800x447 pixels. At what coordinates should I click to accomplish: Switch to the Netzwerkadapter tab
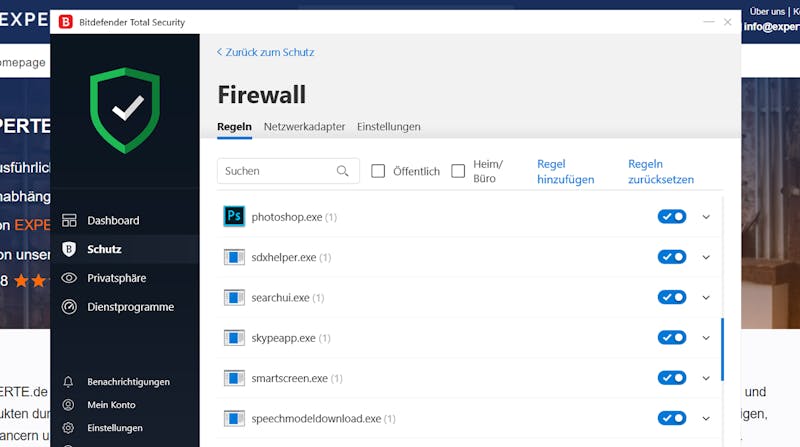pyautogui.click(x=304, y=127)
